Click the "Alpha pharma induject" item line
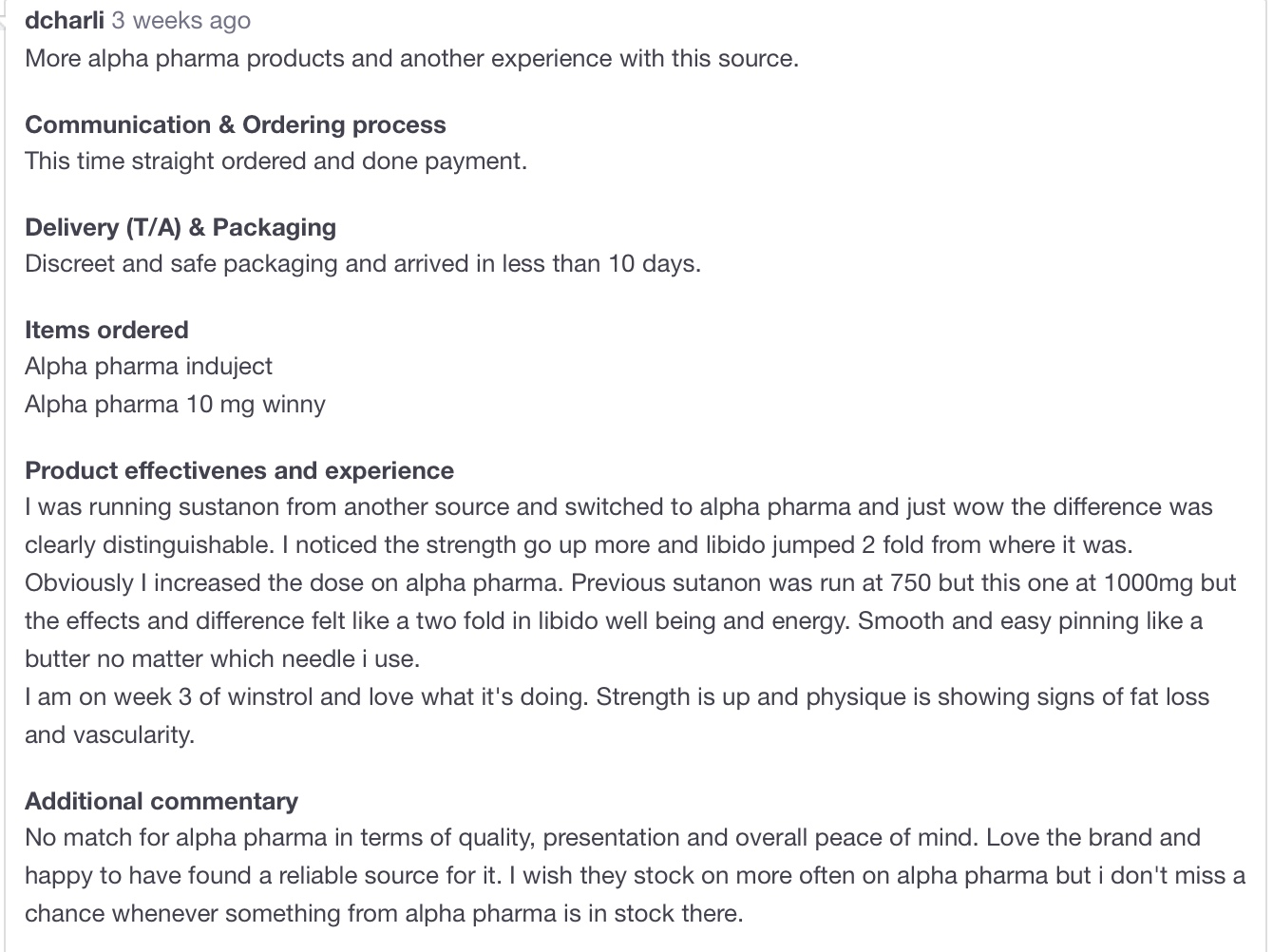This screenshot has width=1273, height=952. [x=148, y=366]
